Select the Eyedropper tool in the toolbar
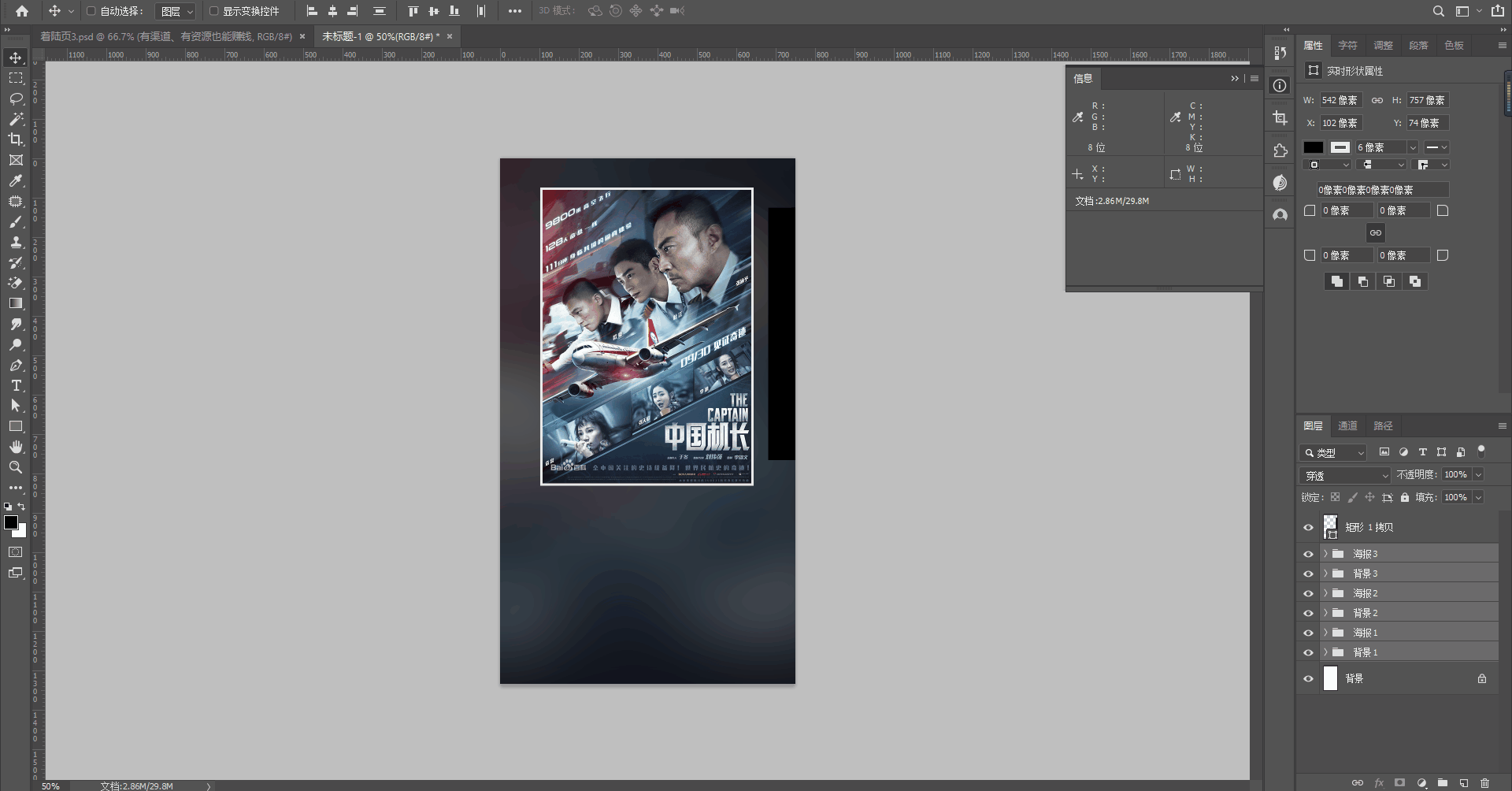The width and height of the screenshot is (1512, 791). tap(16, 180)
